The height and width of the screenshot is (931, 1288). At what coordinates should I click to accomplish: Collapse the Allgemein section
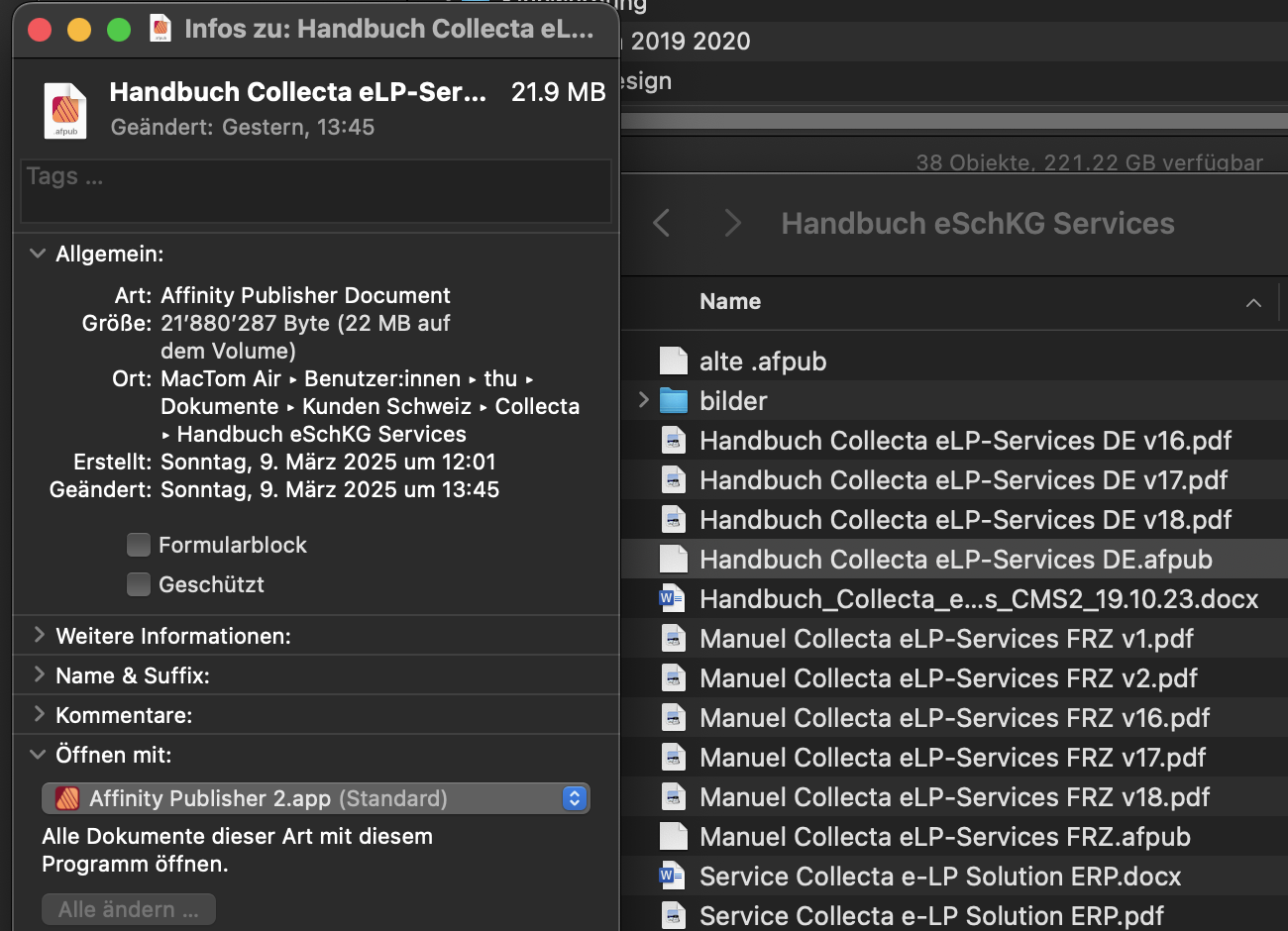coord(38,254)
